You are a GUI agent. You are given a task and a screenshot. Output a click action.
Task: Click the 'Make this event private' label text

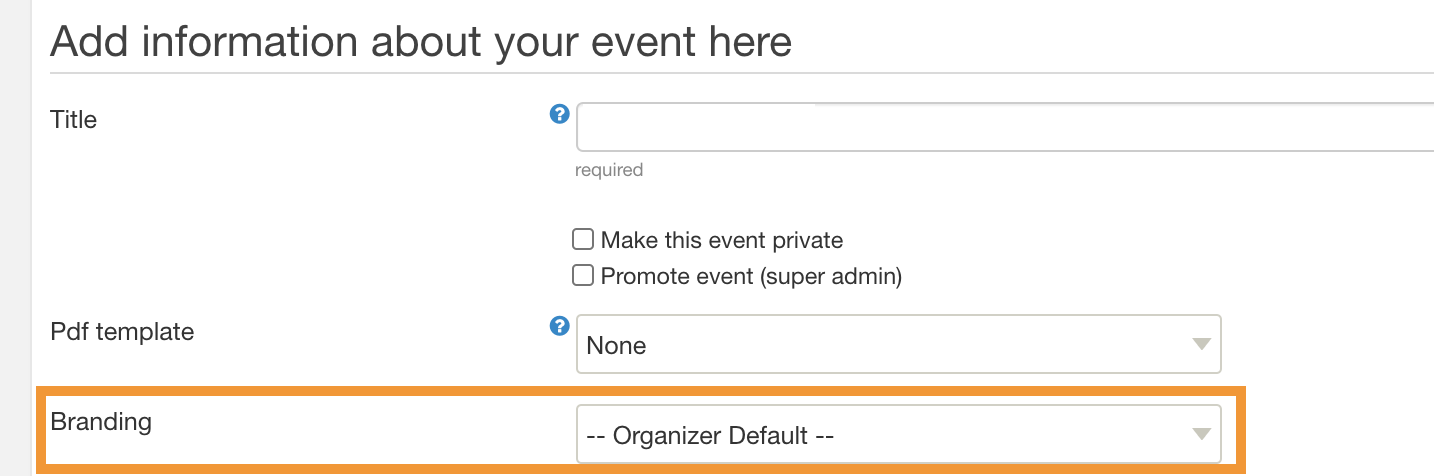tap(722, 241)
